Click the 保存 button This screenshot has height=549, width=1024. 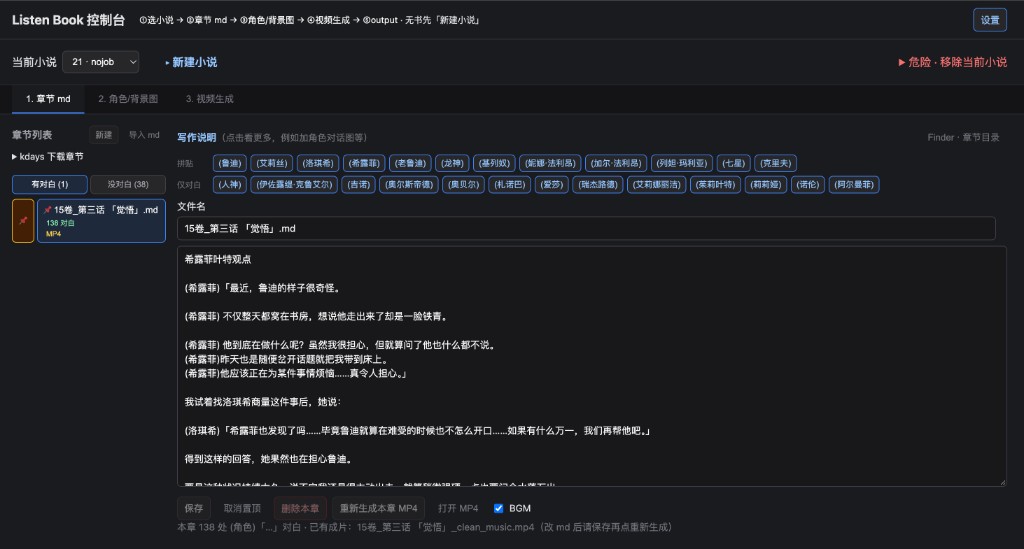point(193,508)
